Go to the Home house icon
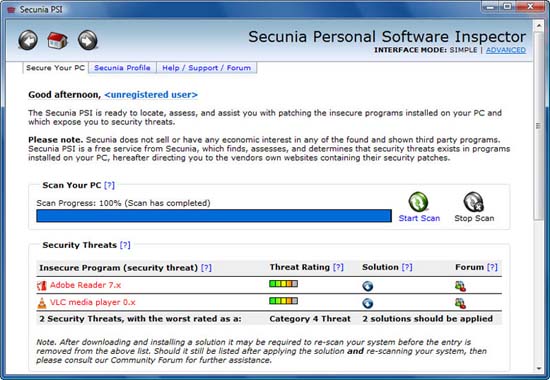This screenshot has width=550, height=380. click(x=58, y=40)
